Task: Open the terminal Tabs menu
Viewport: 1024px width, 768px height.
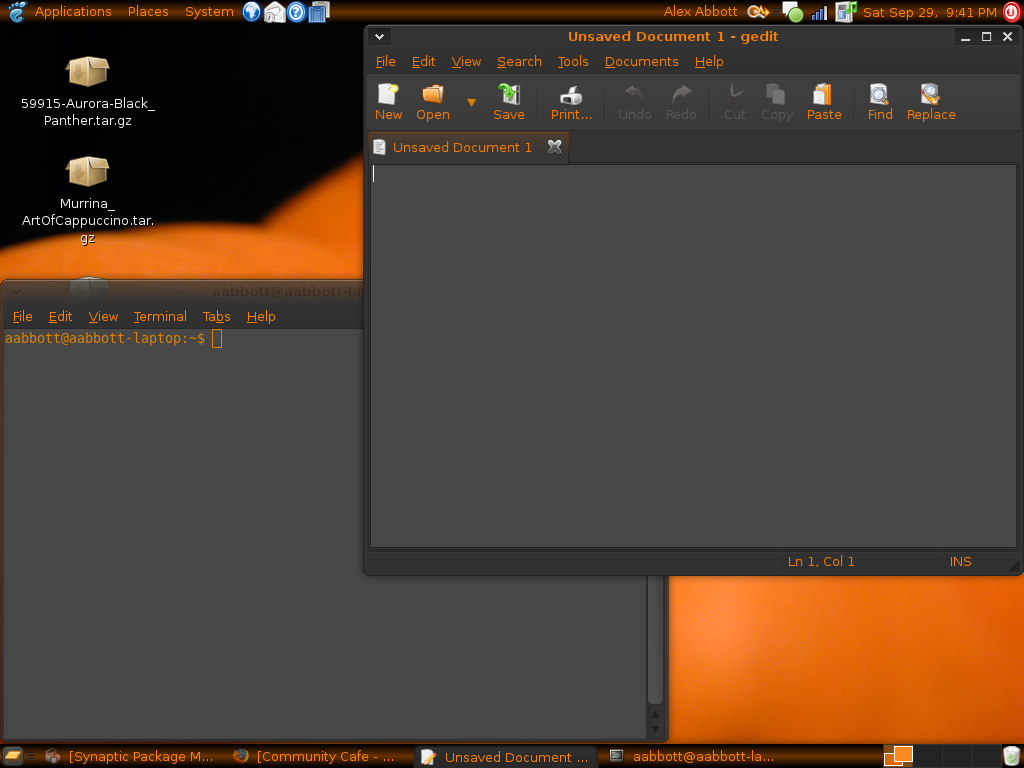Action: click(216, 317)
